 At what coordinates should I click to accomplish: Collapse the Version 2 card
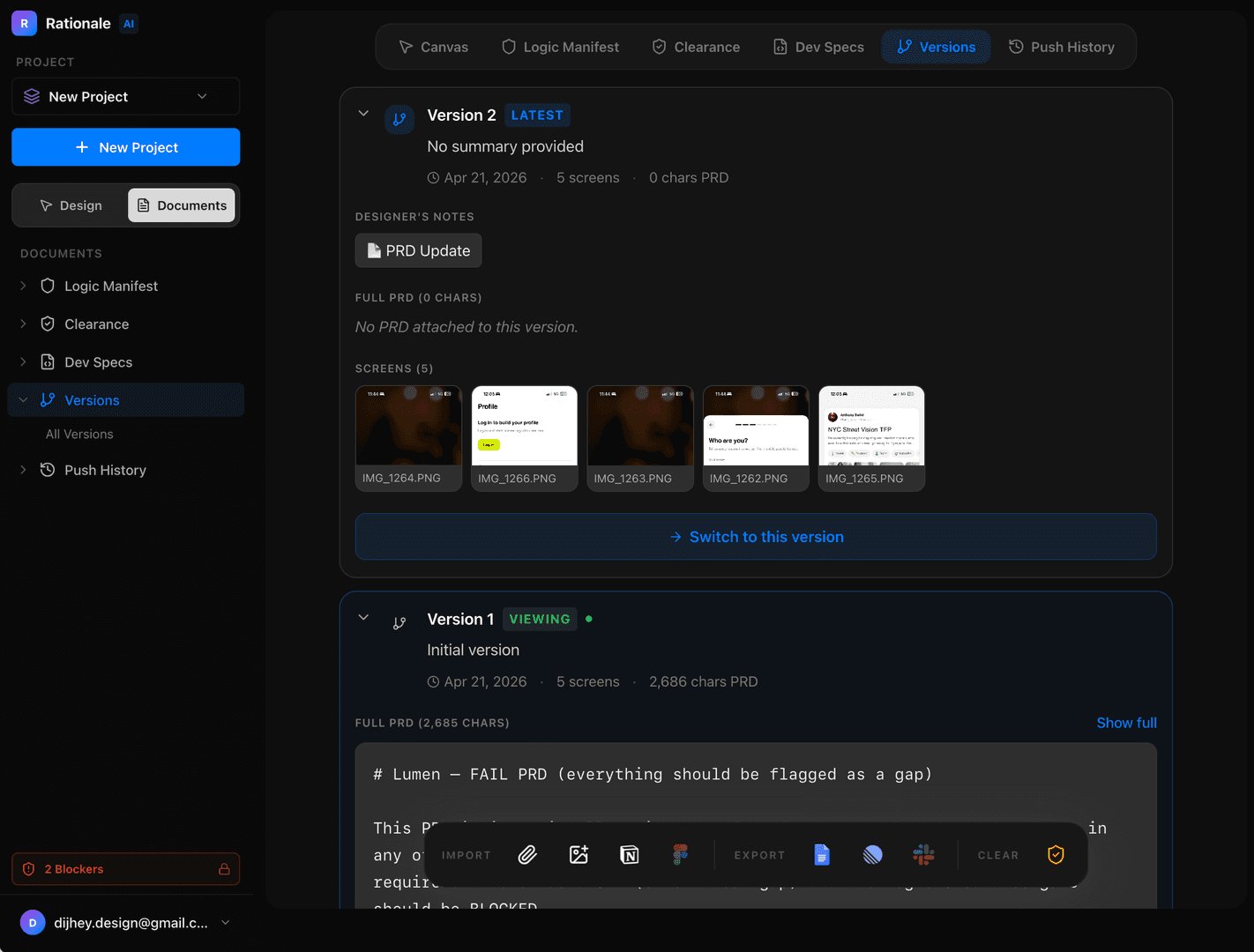click(x=363, y=114)
